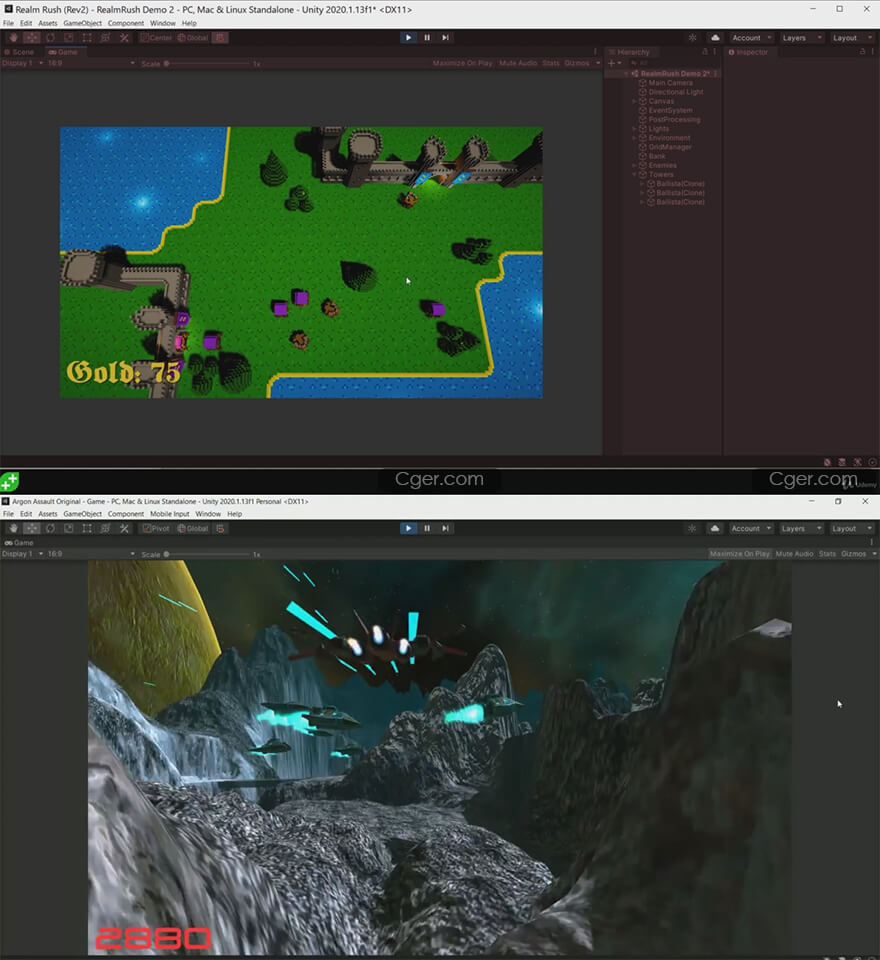Toggle Global handle rotation in Argon Assault toolbar
This screenshot has height=960, width=880.
[193, 528]
